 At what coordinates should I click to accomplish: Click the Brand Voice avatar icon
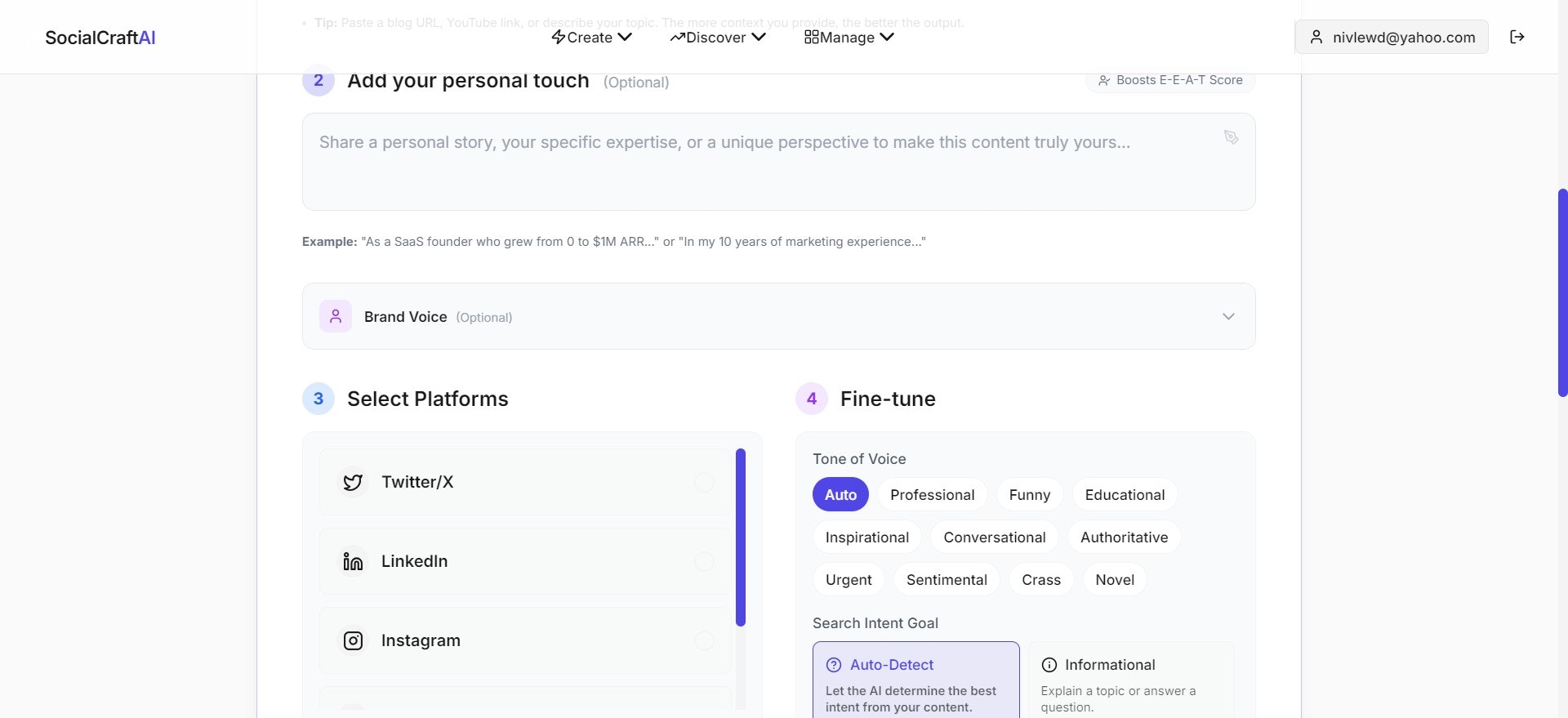click(x=335, y=316)
